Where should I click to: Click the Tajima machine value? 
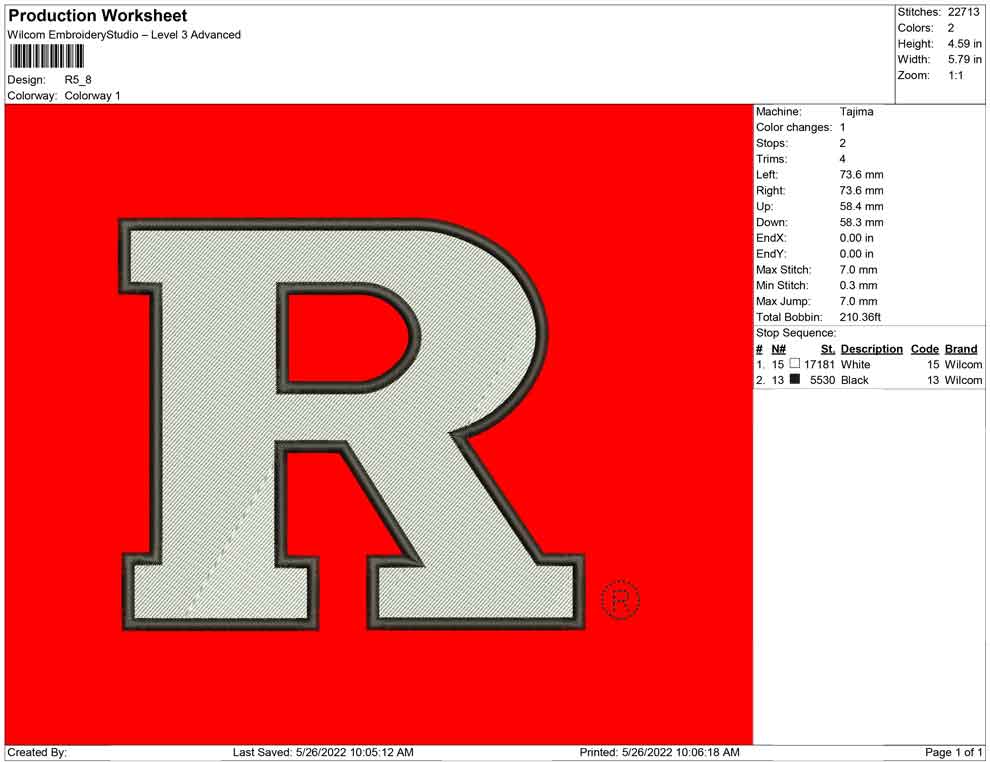point(856,112)
